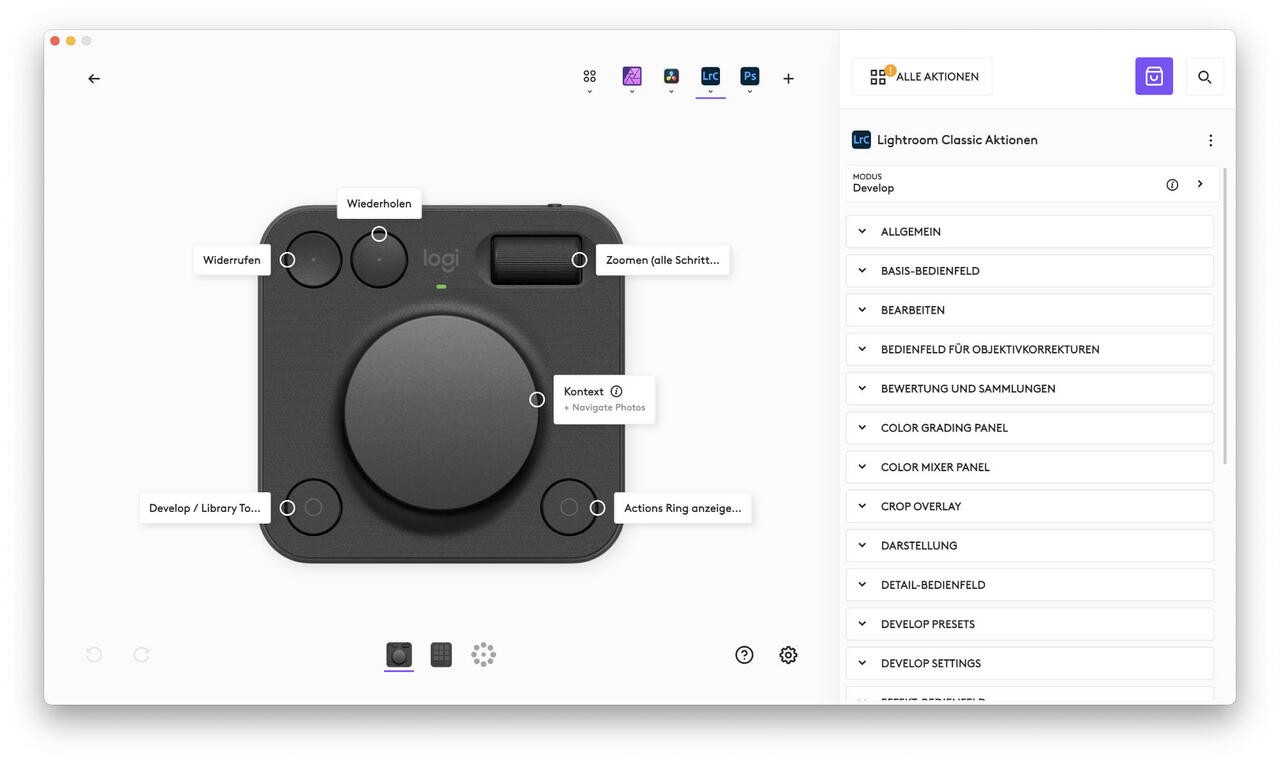Open the search magnifier icon
Viewport: 1280px width, 763px height.
click(x=1204, y=77)
